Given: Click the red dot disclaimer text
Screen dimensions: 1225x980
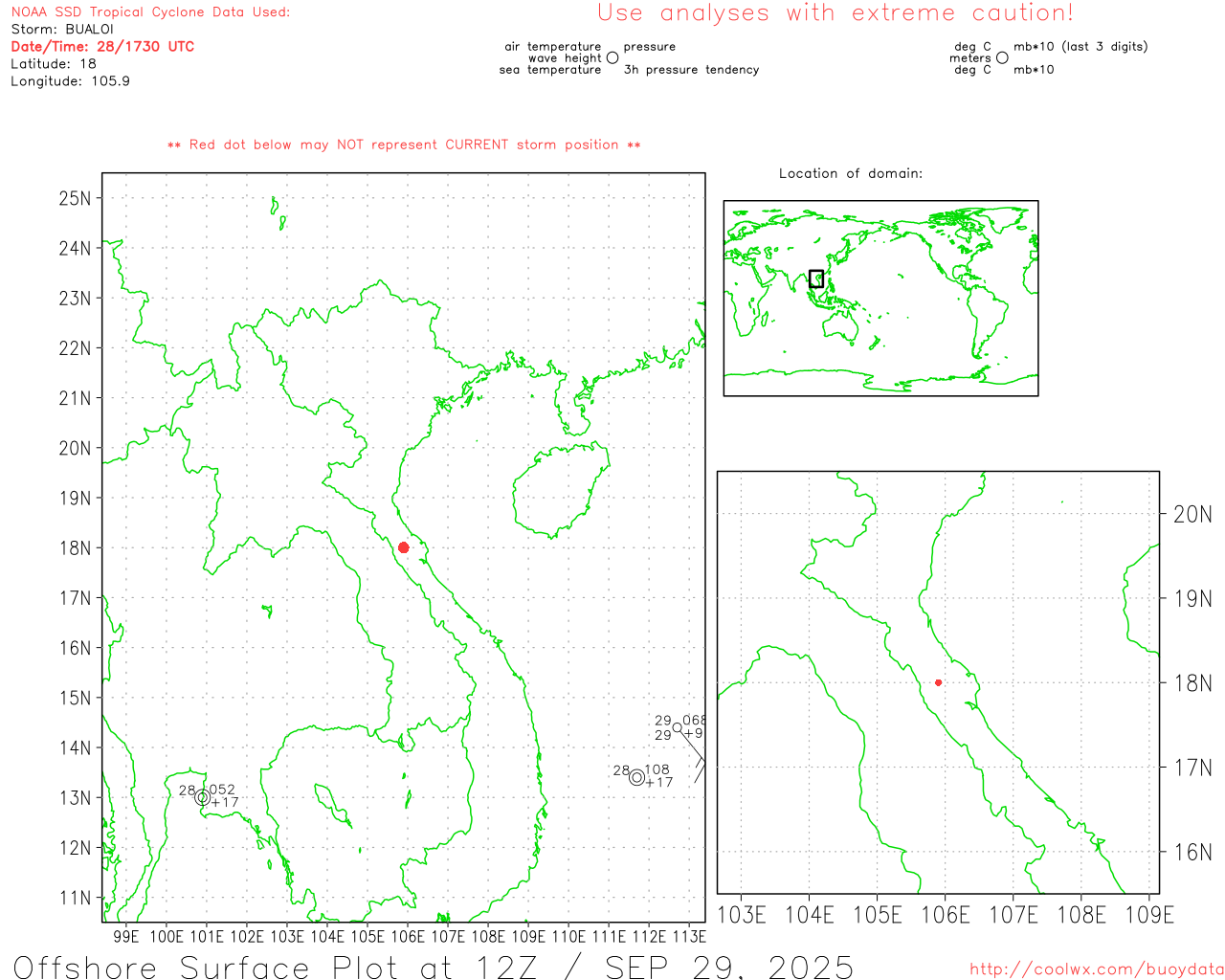Looking at the screenshot, I should [403, 145].
